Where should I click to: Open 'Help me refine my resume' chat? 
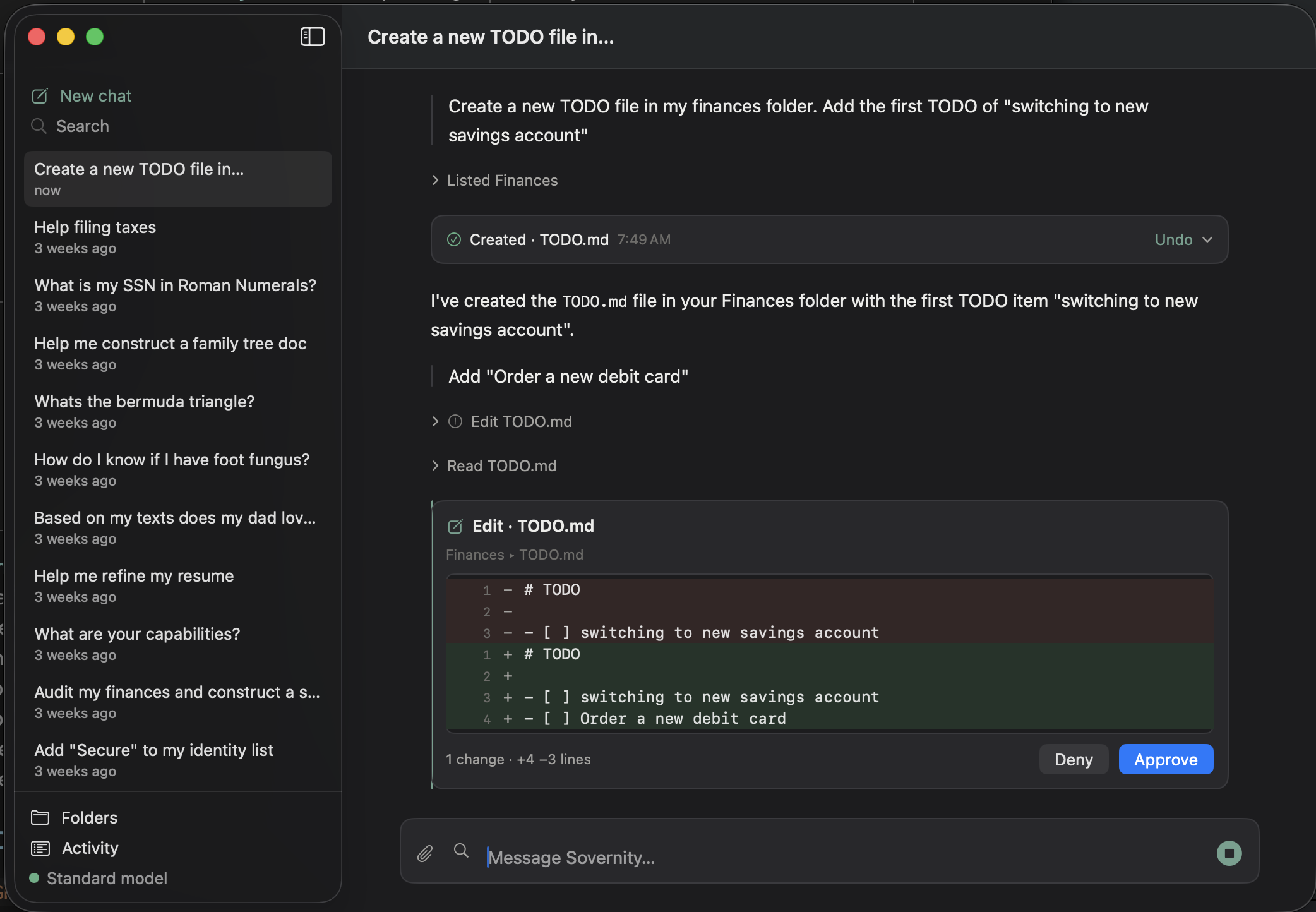tap(178, 585)
